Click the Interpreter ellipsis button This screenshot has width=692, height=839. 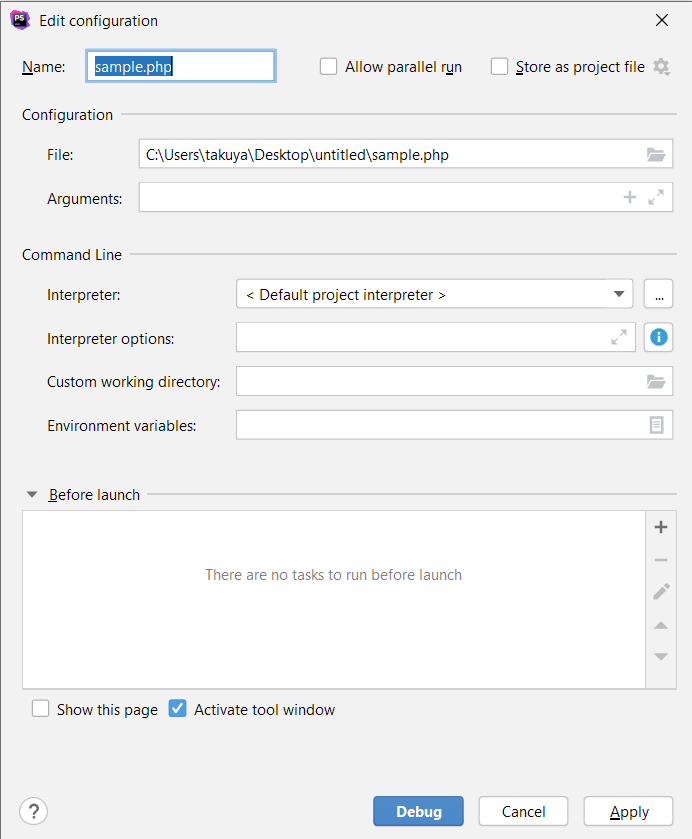click(658, 294)
